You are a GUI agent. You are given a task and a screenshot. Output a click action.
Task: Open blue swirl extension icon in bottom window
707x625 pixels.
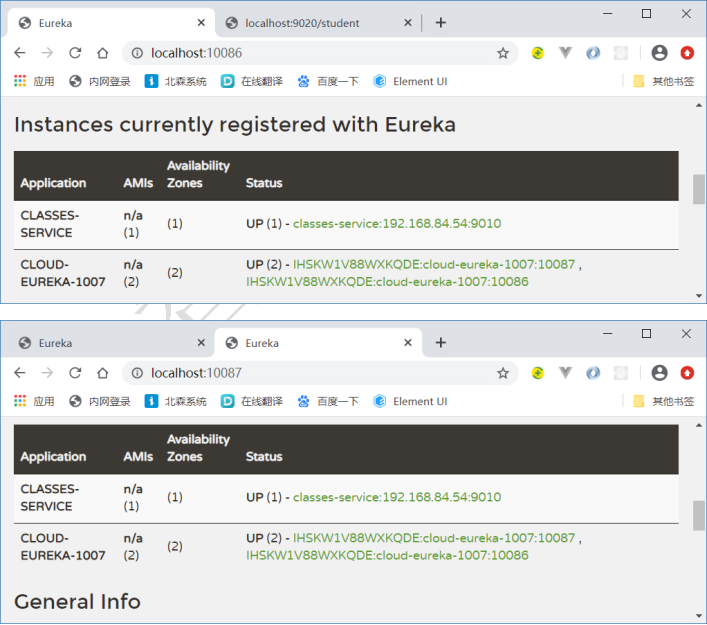coord(593,373)
